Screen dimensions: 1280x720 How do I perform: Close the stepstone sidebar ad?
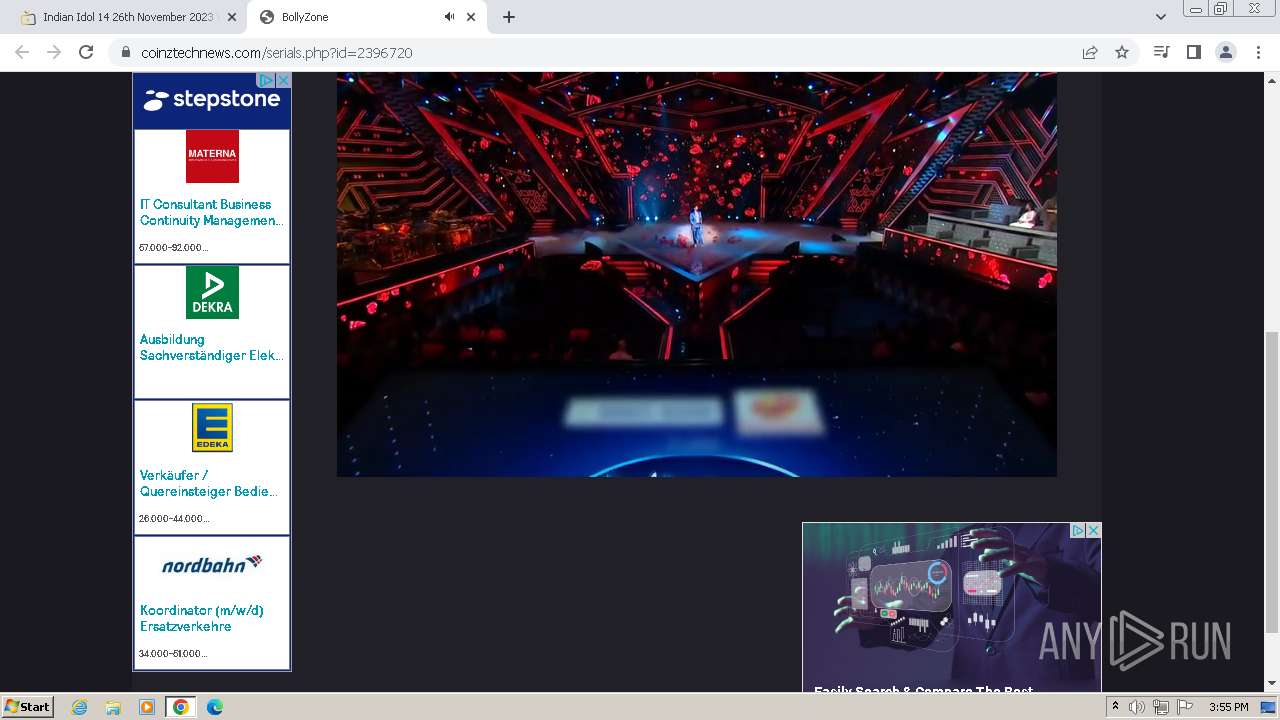pos(283,80)
